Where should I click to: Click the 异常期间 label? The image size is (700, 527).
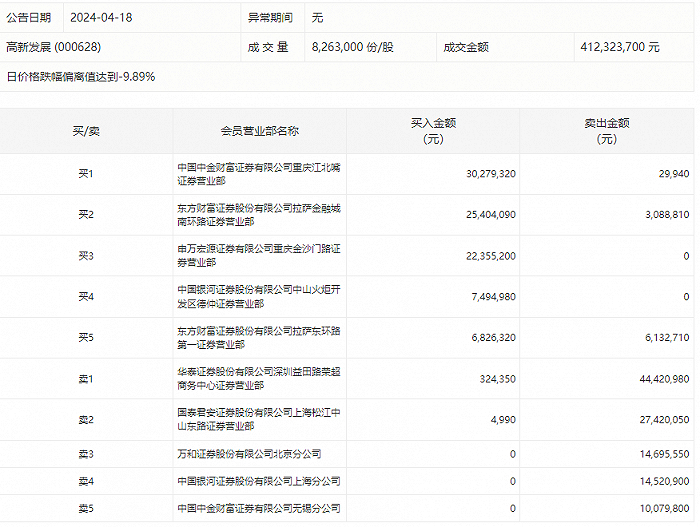(x=270, y=17)
